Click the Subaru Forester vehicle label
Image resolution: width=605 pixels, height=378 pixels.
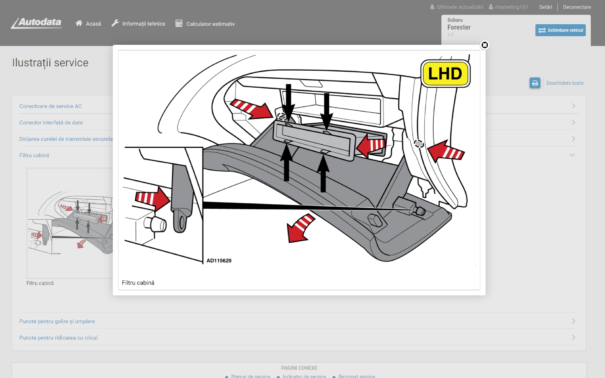(x=459, y=27)
